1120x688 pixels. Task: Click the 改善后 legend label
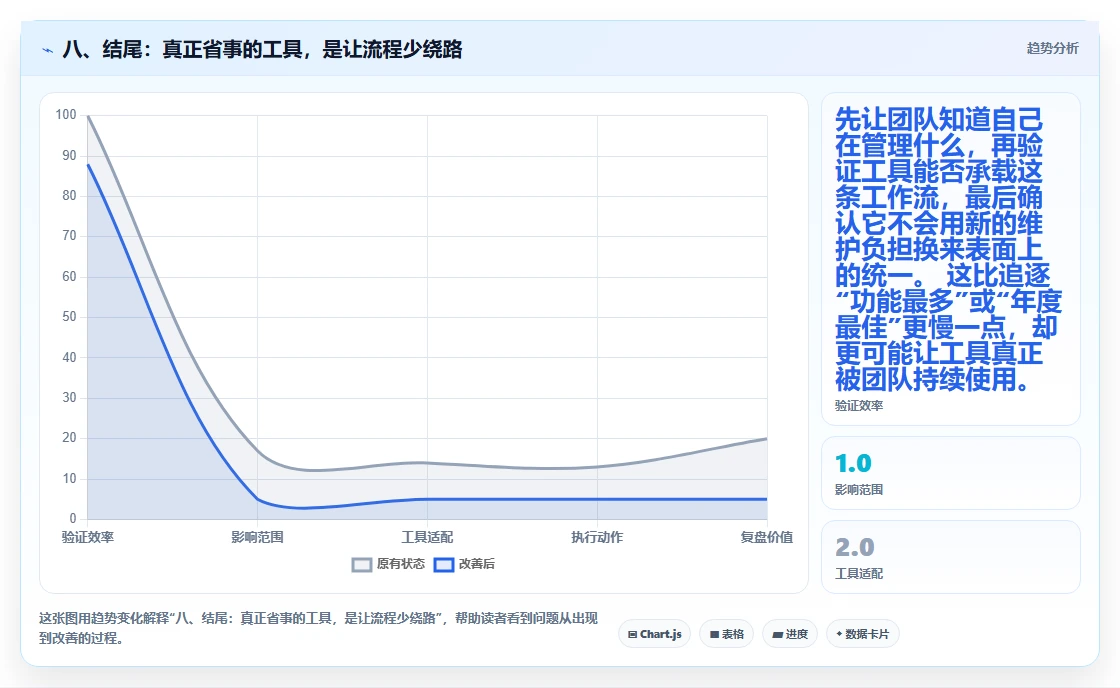[x=476, y=564]
